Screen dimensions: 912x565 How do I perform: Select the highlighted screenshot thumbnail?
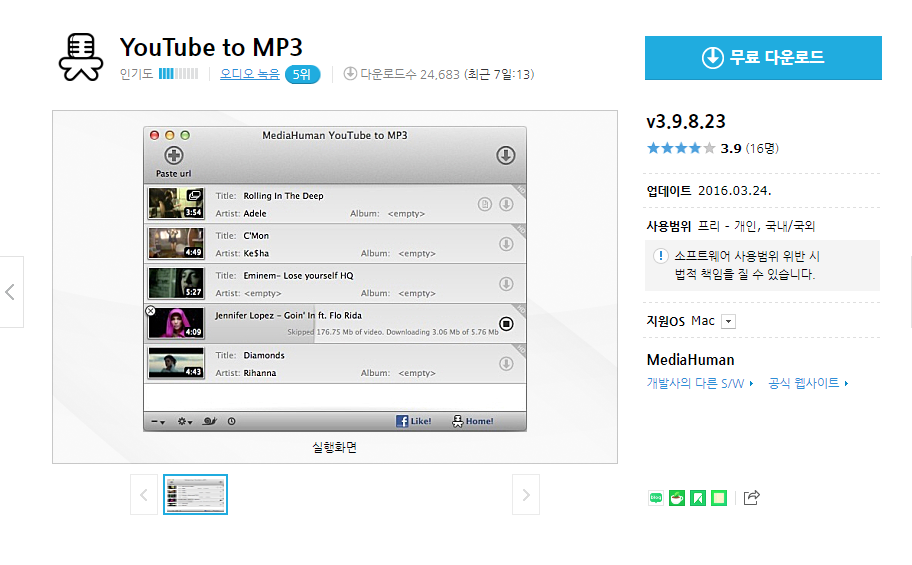pyautogui.click(x=195, y=495)
